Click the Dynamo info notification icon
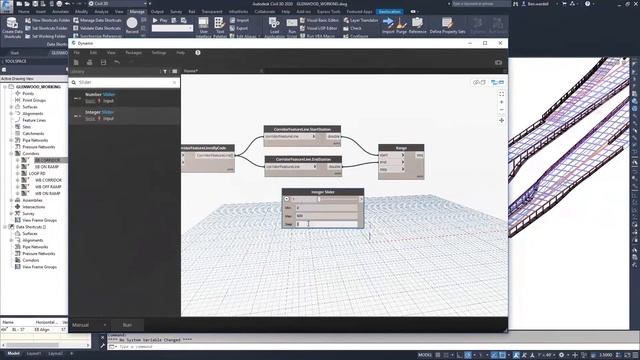 pyautogui.click(x=198, y=53)
